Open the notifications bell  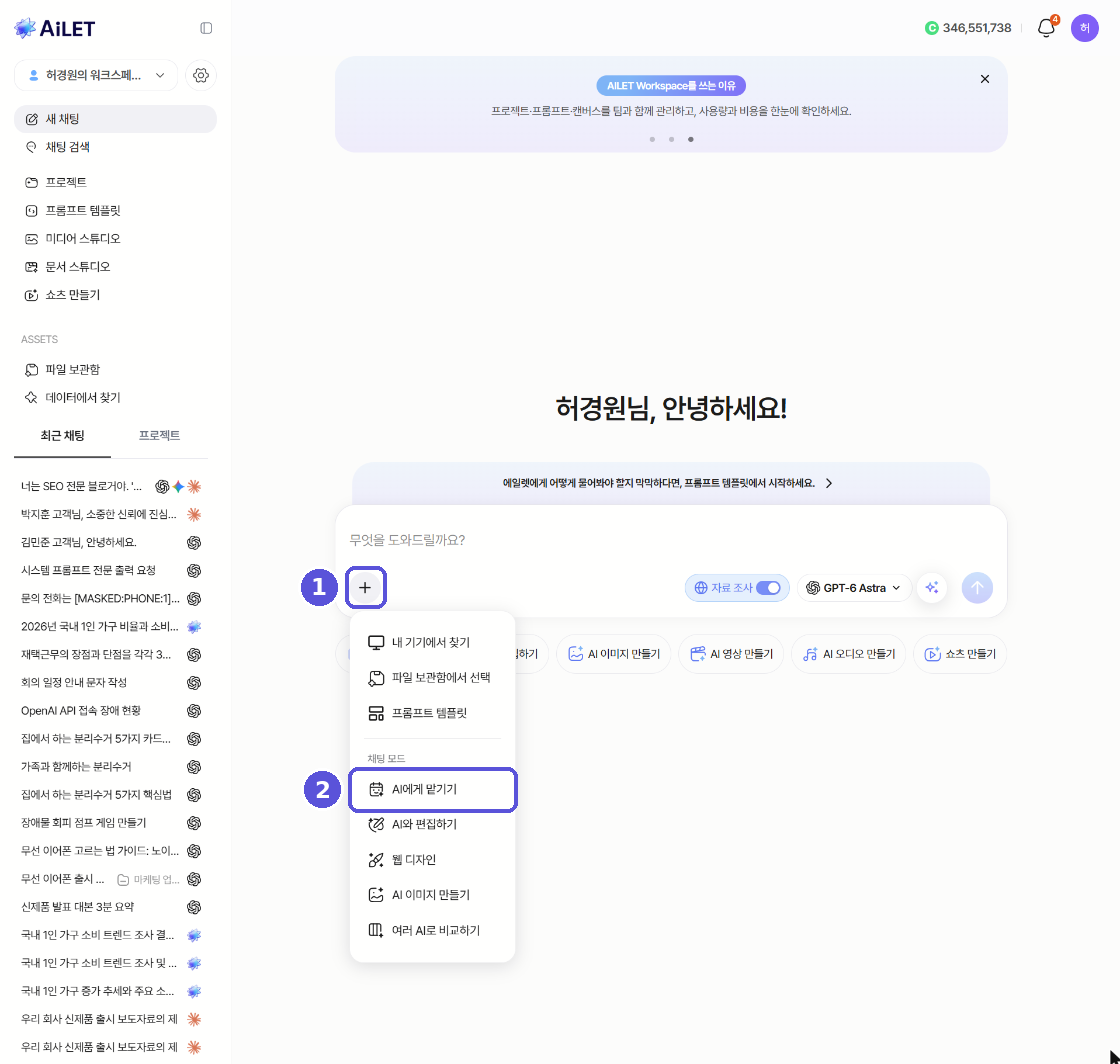click(1046, 28)
